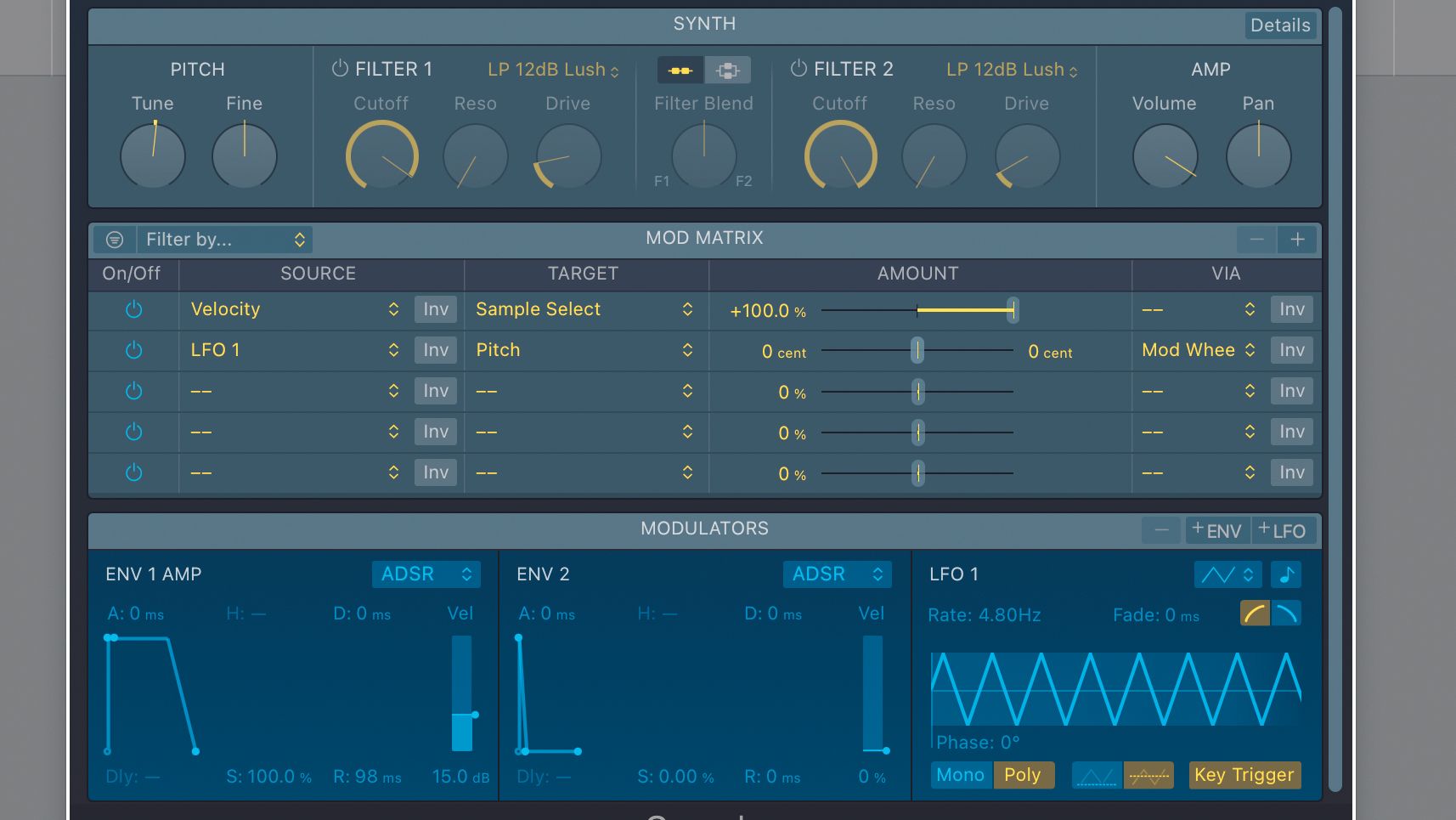Click the minus icon in the Modulators header
1456x820 pixels.
tap(1161, 529)
